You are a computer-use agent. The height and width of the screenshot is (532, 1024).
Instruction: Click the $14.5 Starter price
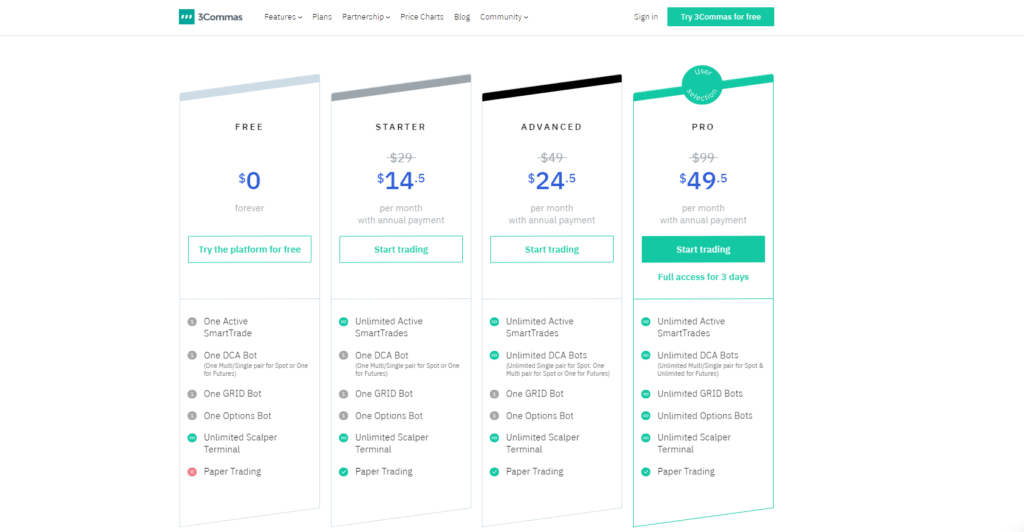(400, 180)
